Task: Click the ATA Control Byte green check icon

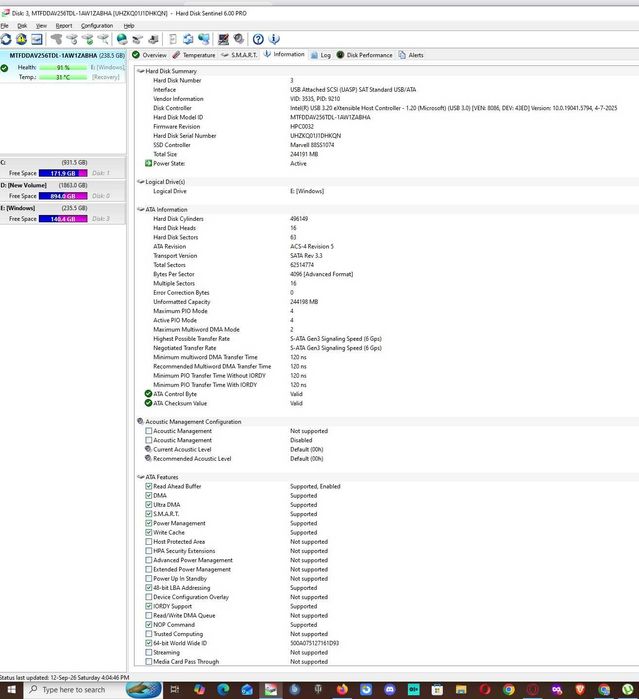Action: 148,394
